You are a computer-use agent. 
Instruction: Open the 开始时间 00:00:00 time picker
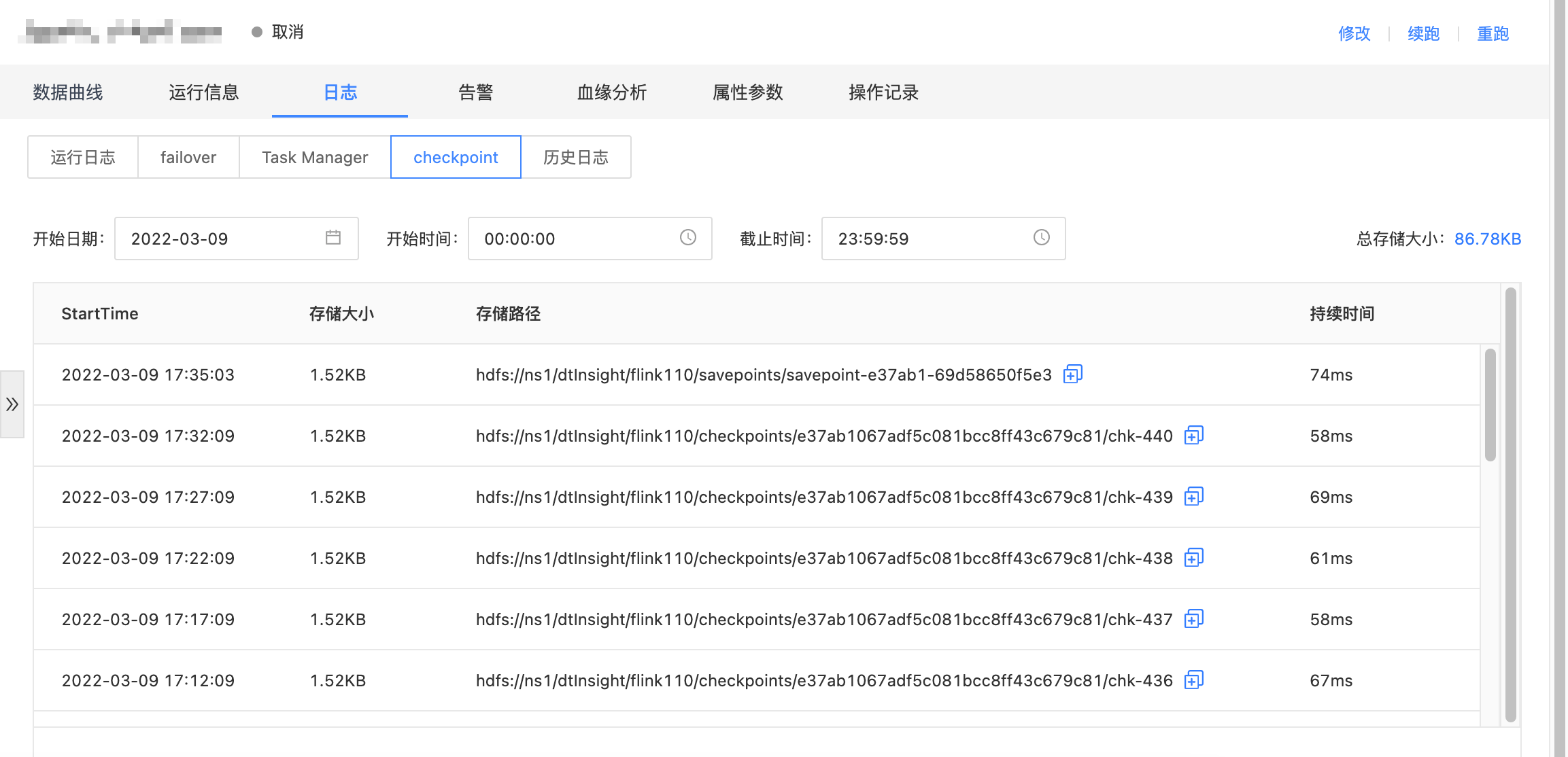[590, 239]
